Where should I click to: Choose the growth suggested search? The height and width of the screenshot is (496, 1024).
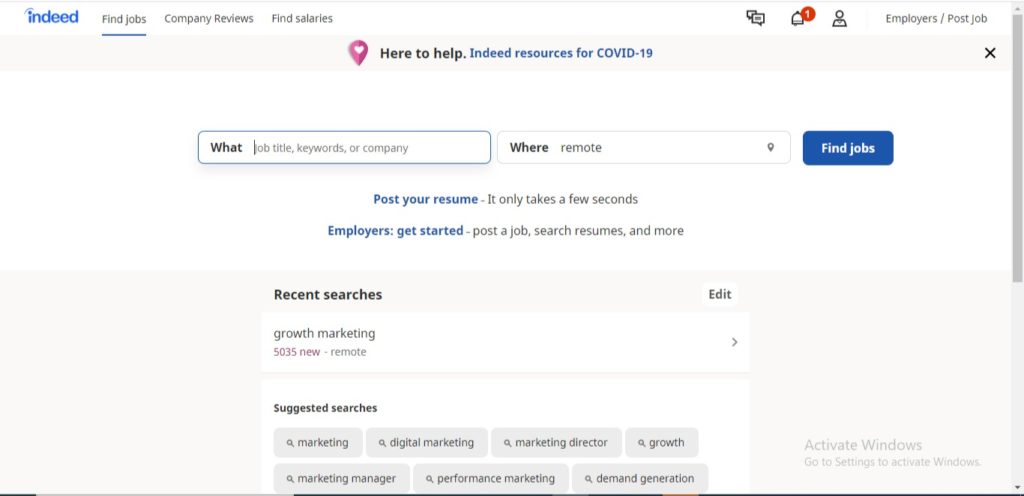tap(662, 442)
